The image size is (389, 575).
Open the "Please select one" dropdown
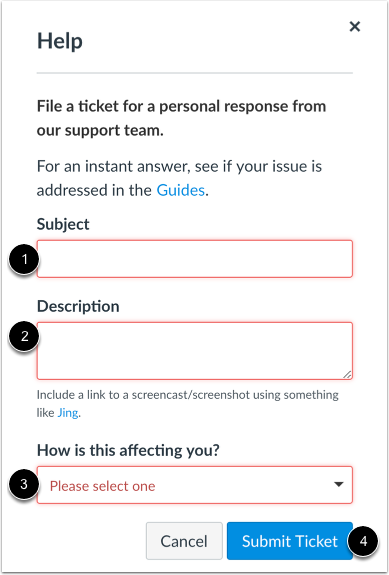[195, 485]
